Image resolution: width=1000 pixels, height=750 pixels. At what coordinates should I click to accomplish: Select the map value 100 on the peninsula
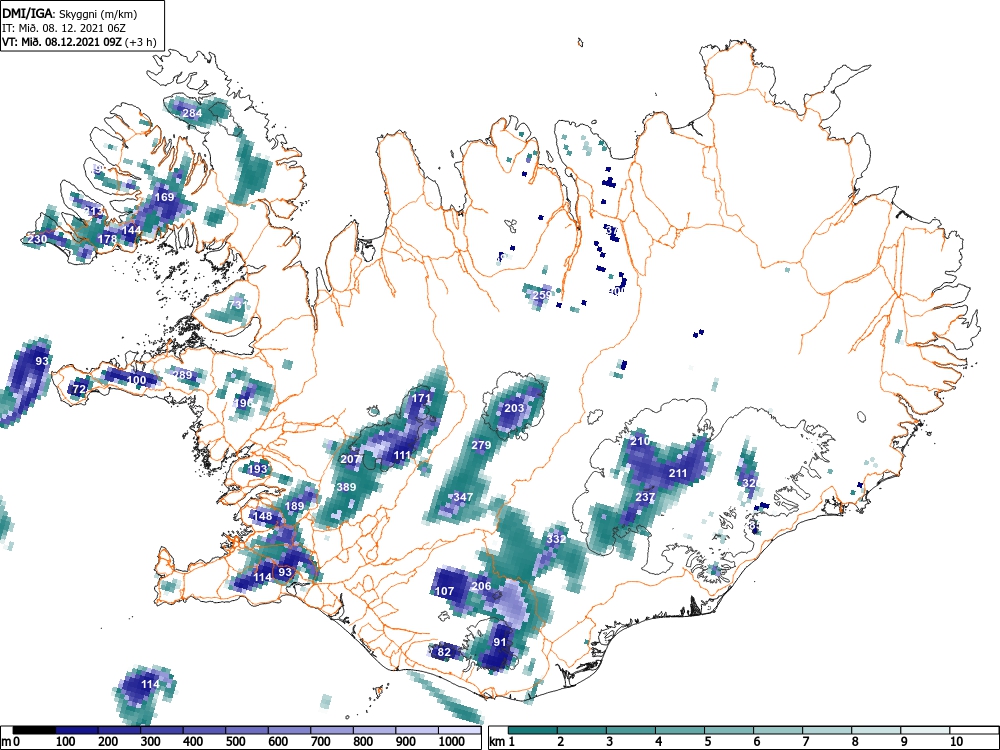tap(136, 380)
